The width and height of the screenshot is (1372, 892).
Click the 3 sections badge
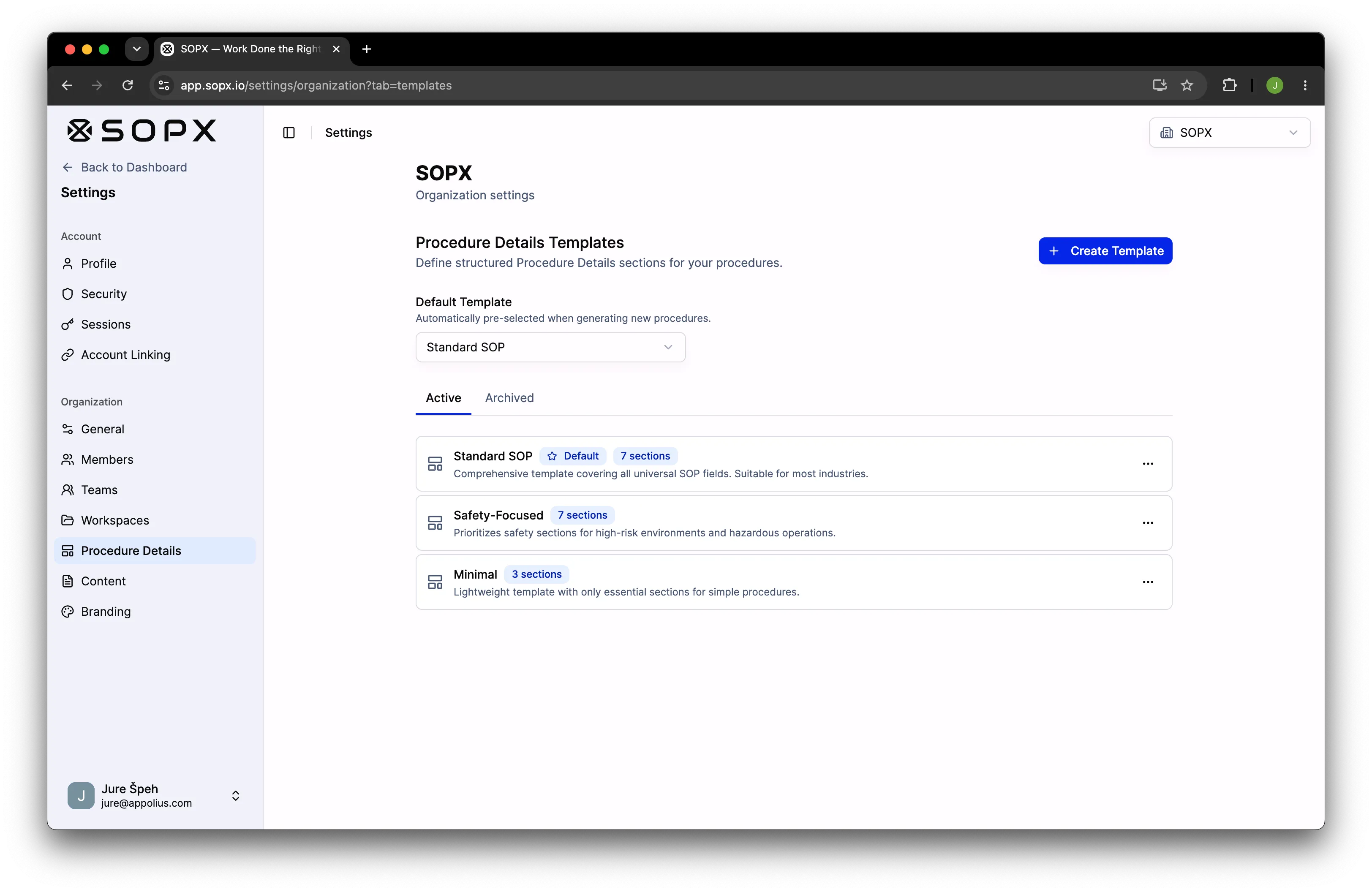pyautogui.click(x=537, y=574)
